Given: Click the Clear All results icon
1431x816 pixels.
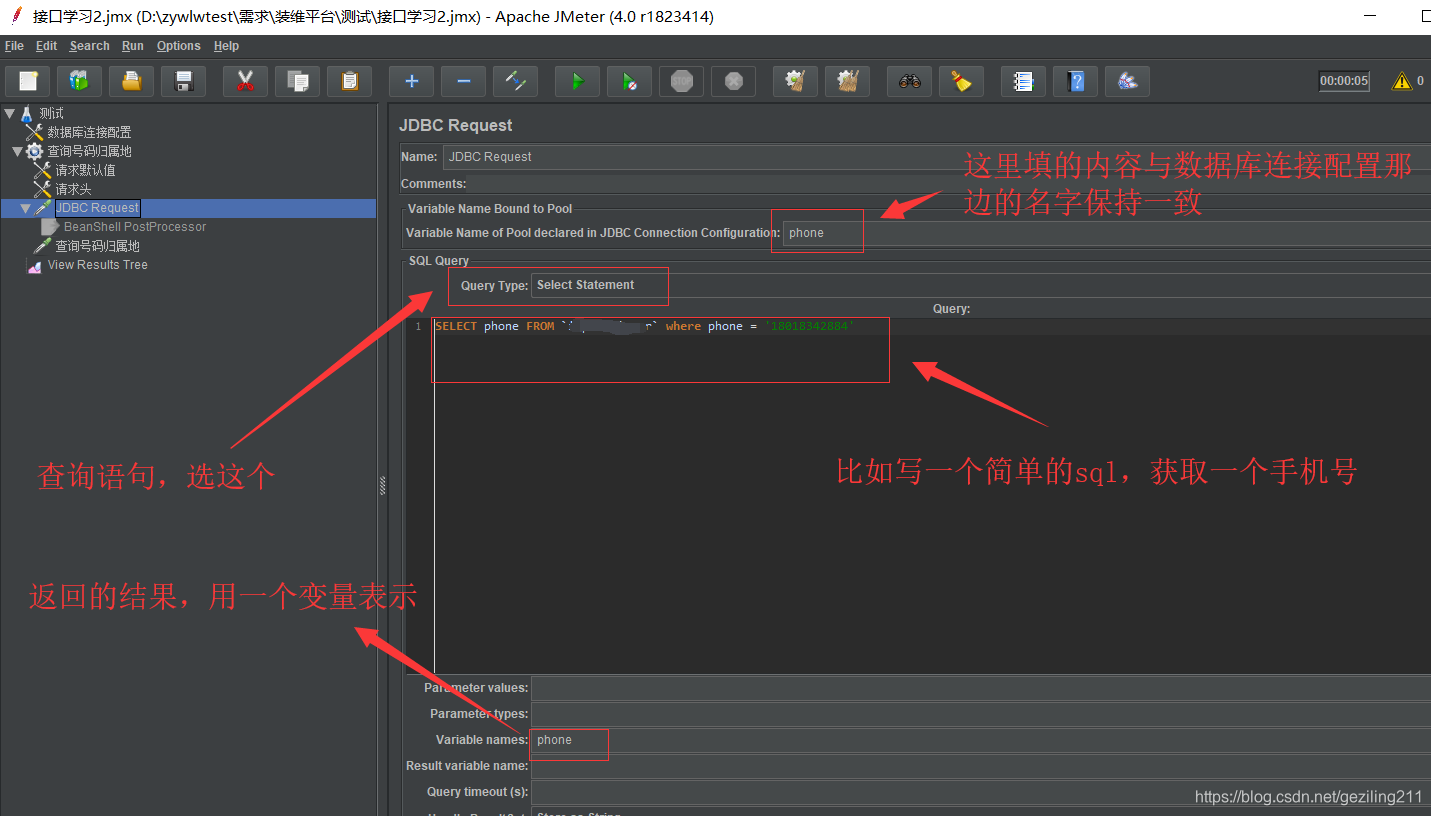Looking at the screenshot, I should 848,81.
